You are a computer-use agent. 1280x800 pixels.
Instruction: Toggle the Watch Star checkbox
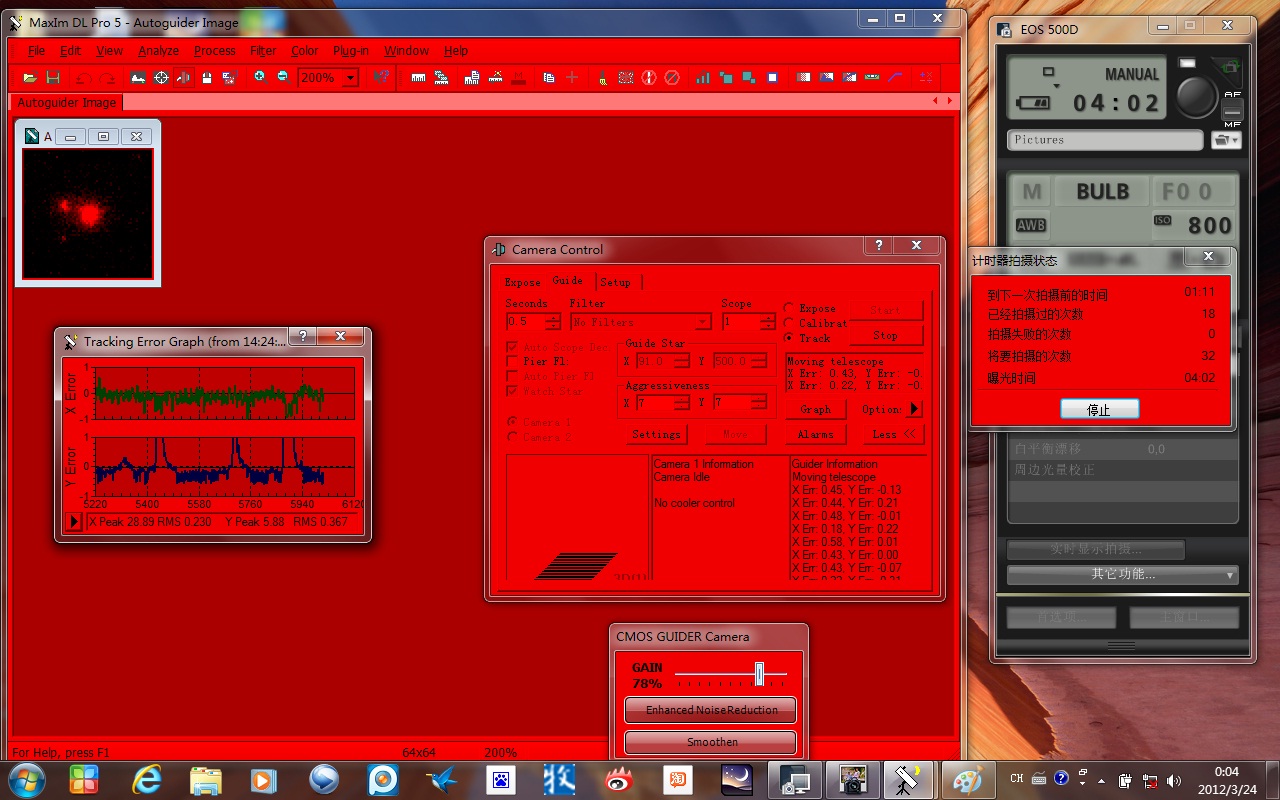(513, 391)
